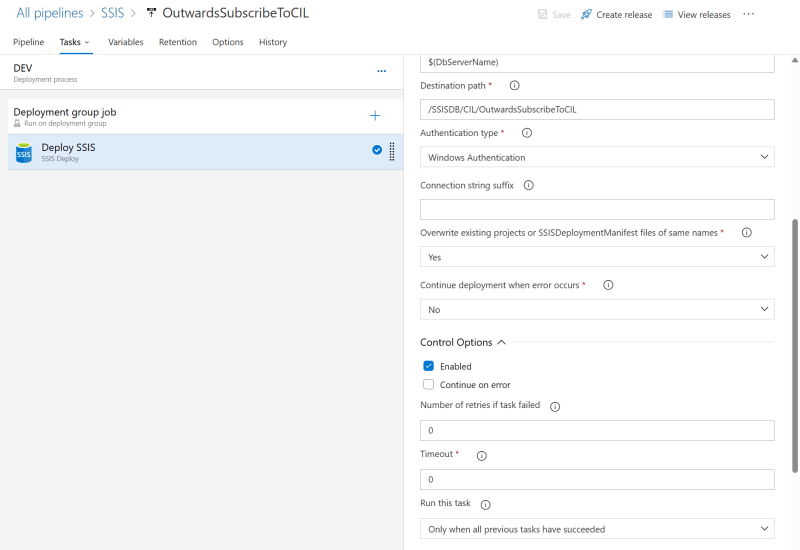Screen dimensions: 800x550
Task: Click View releases
Action: 696,14
